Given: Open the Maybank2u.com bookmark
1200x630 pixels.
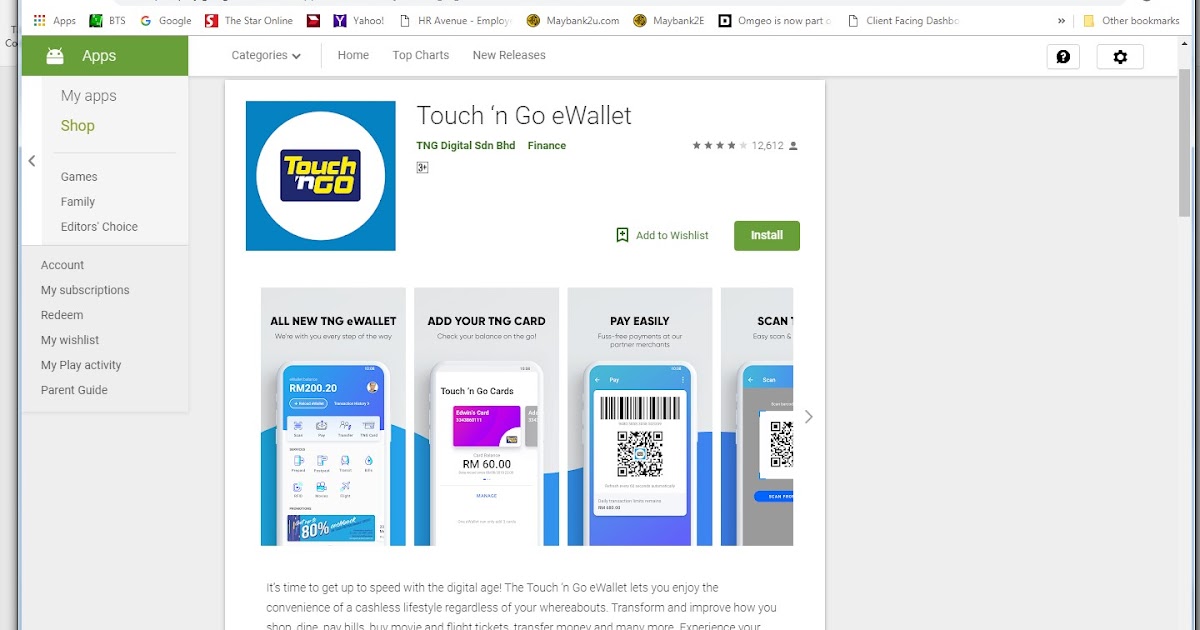Looking at the screenshot, I should tap(572, 20).
